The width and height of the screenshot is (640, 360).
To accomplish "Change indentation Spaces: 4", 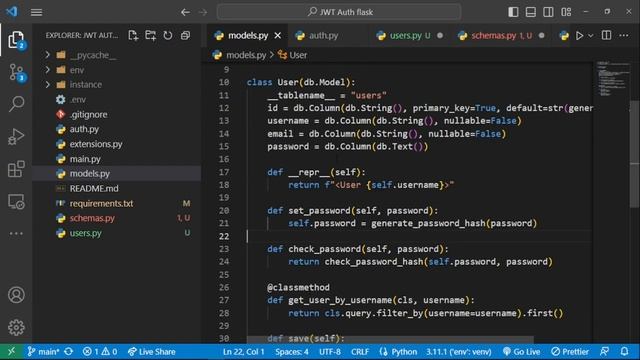I will click(292, 351).
